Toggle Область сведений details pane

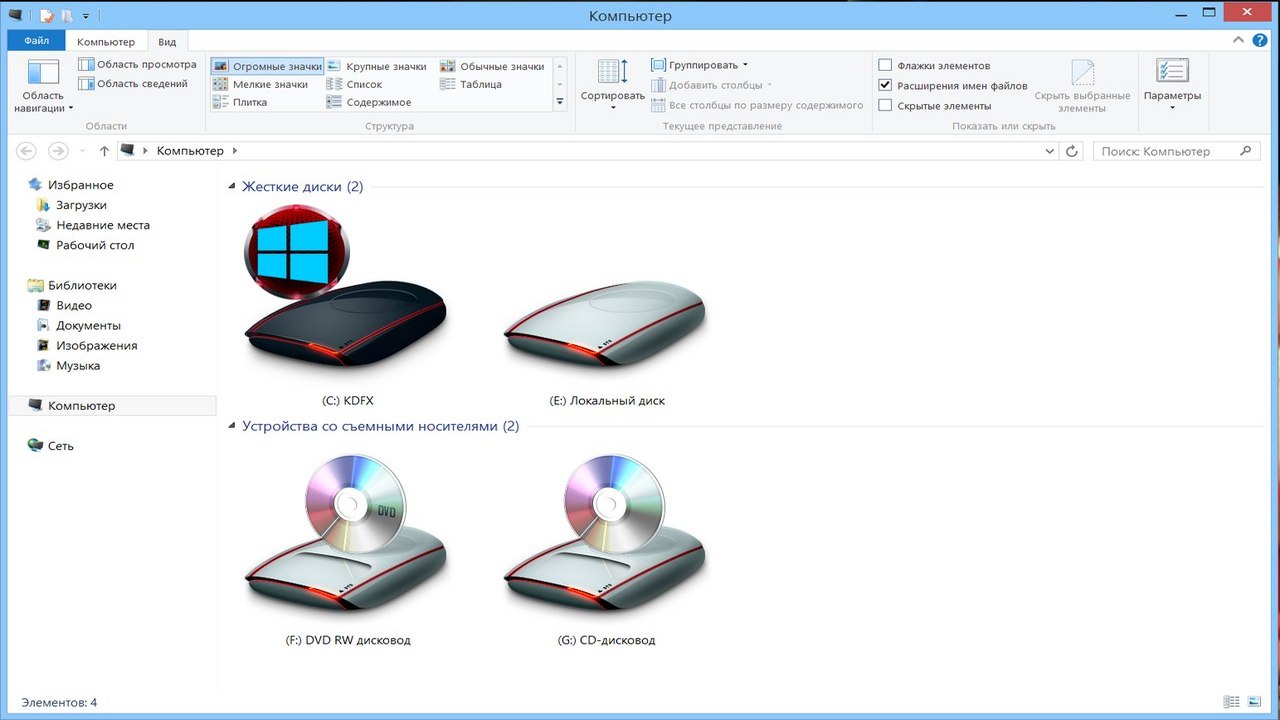point(133,84)
